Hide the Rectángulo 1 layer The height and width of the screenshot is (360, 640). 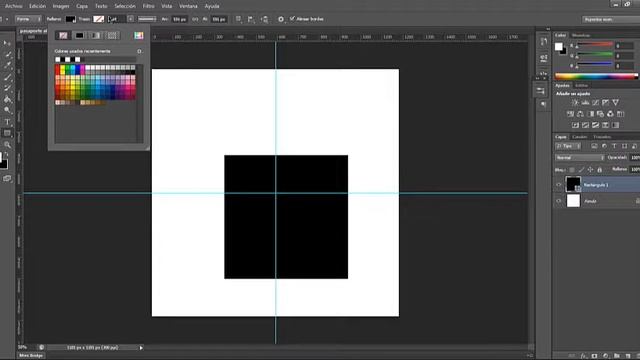pyautogui.click(x=559, y=185)
